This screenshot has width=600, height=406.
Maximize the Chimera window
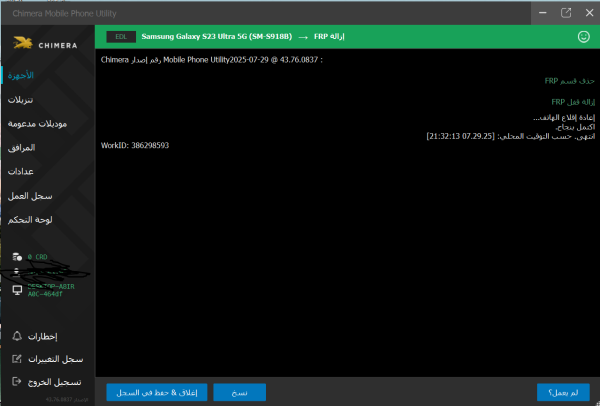pyautogui.click(x=566, y=13)
